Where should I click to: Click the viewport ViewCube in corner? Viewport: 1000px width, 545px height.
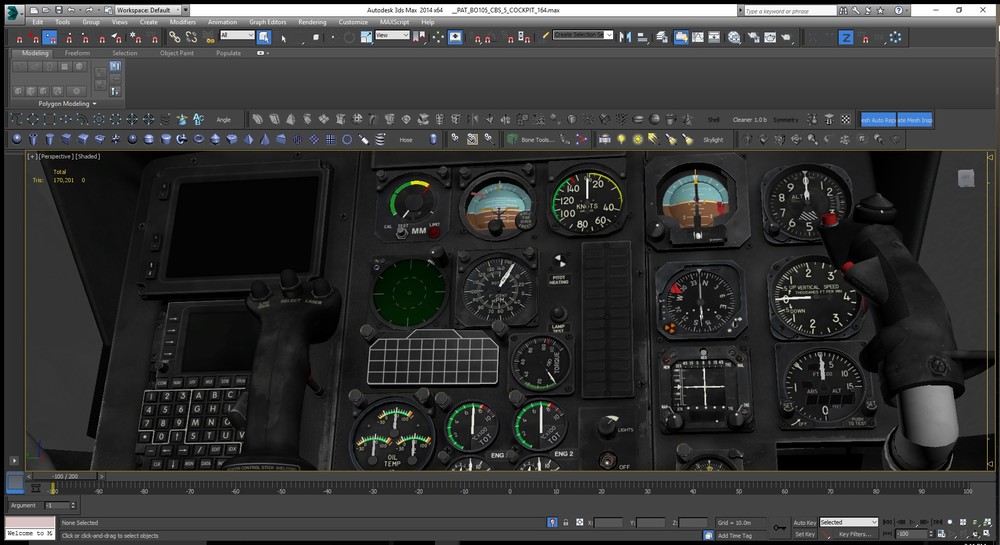(x=965, y=178)
